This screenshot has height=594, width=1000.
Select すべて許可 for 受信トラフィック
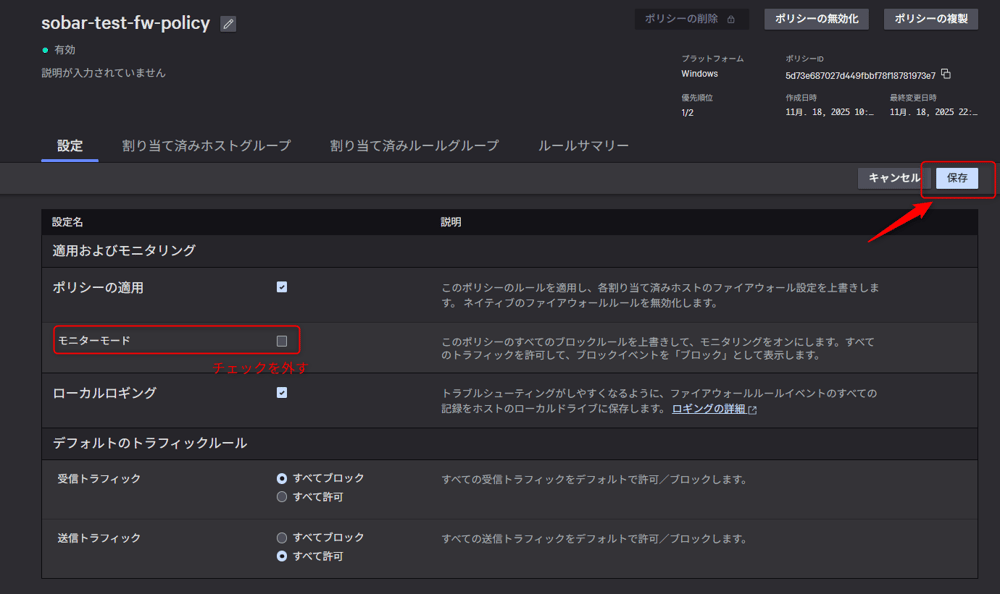point(282,496)
